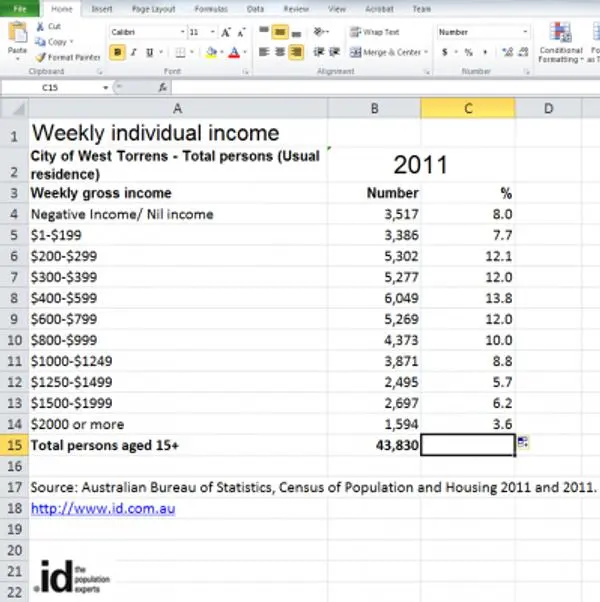Open the Calibri font name dropdown
This screenshot has width=600, height=602.
coord(183,32)
